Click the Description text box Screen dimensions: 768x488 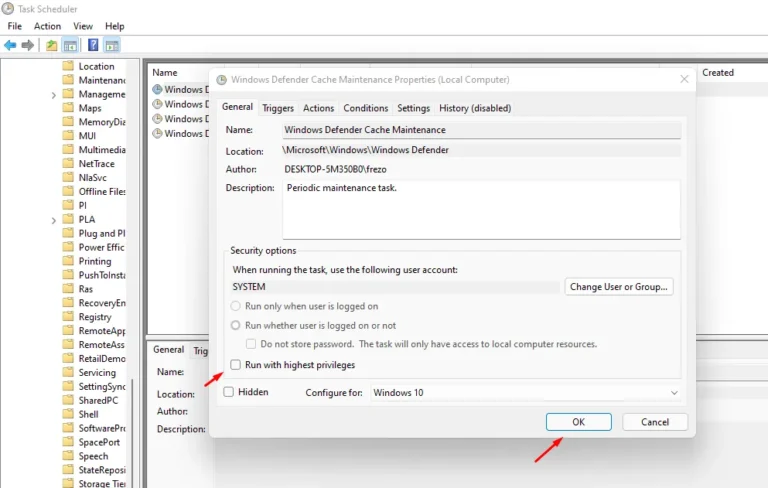481,210
